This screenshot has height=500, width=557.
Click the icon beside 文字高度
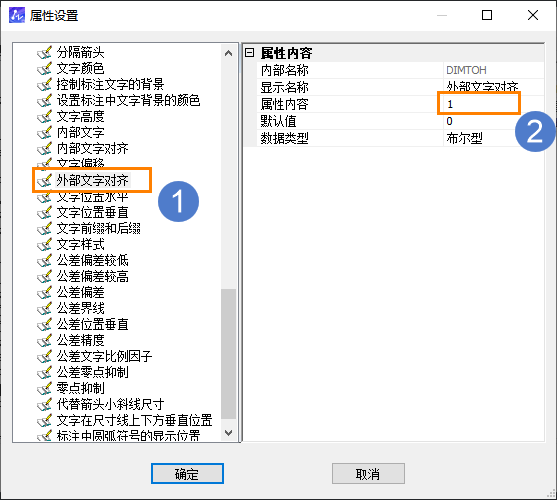click(x=44, y=116)
